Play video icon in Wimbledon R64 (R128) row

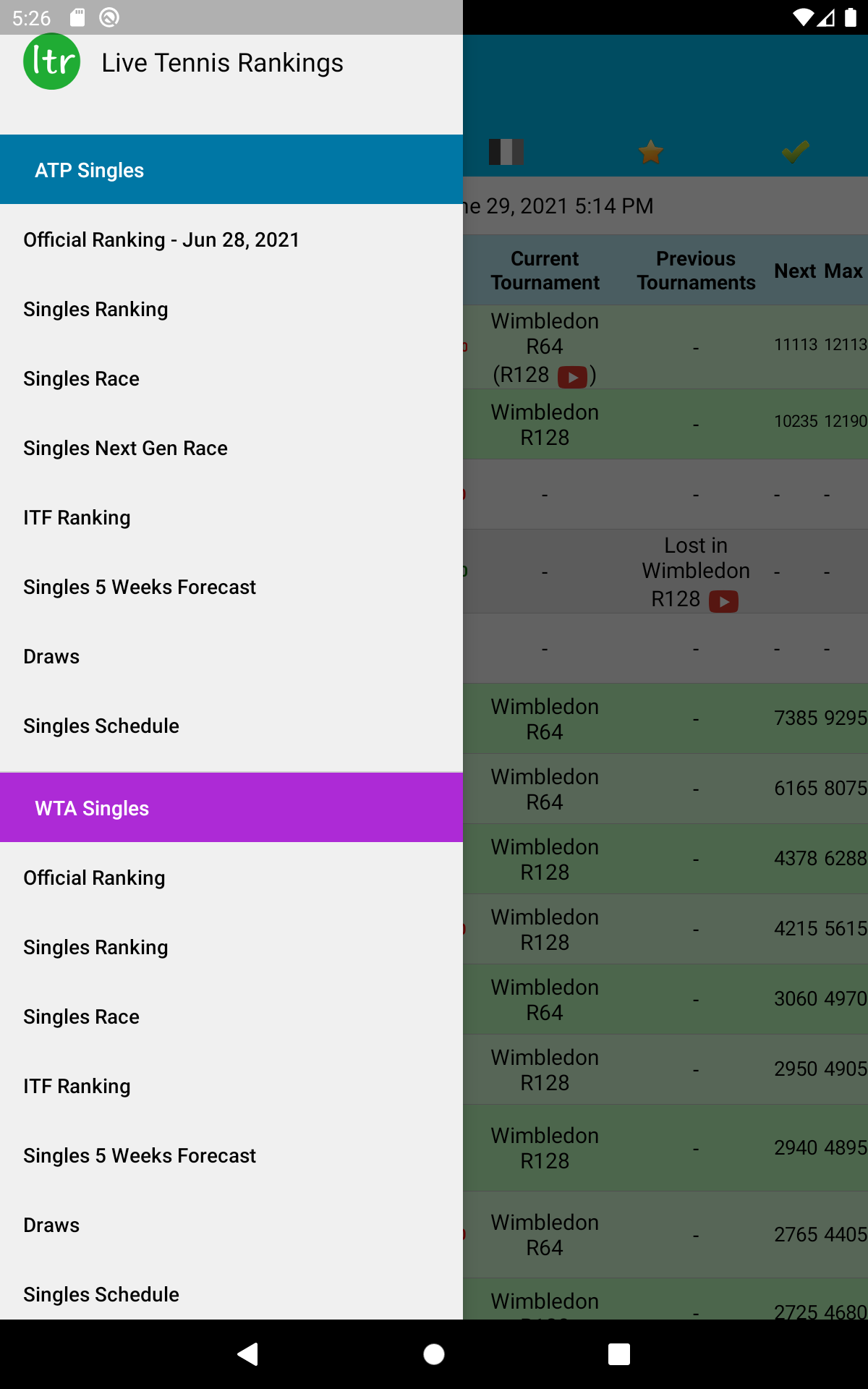coord(572,377)
